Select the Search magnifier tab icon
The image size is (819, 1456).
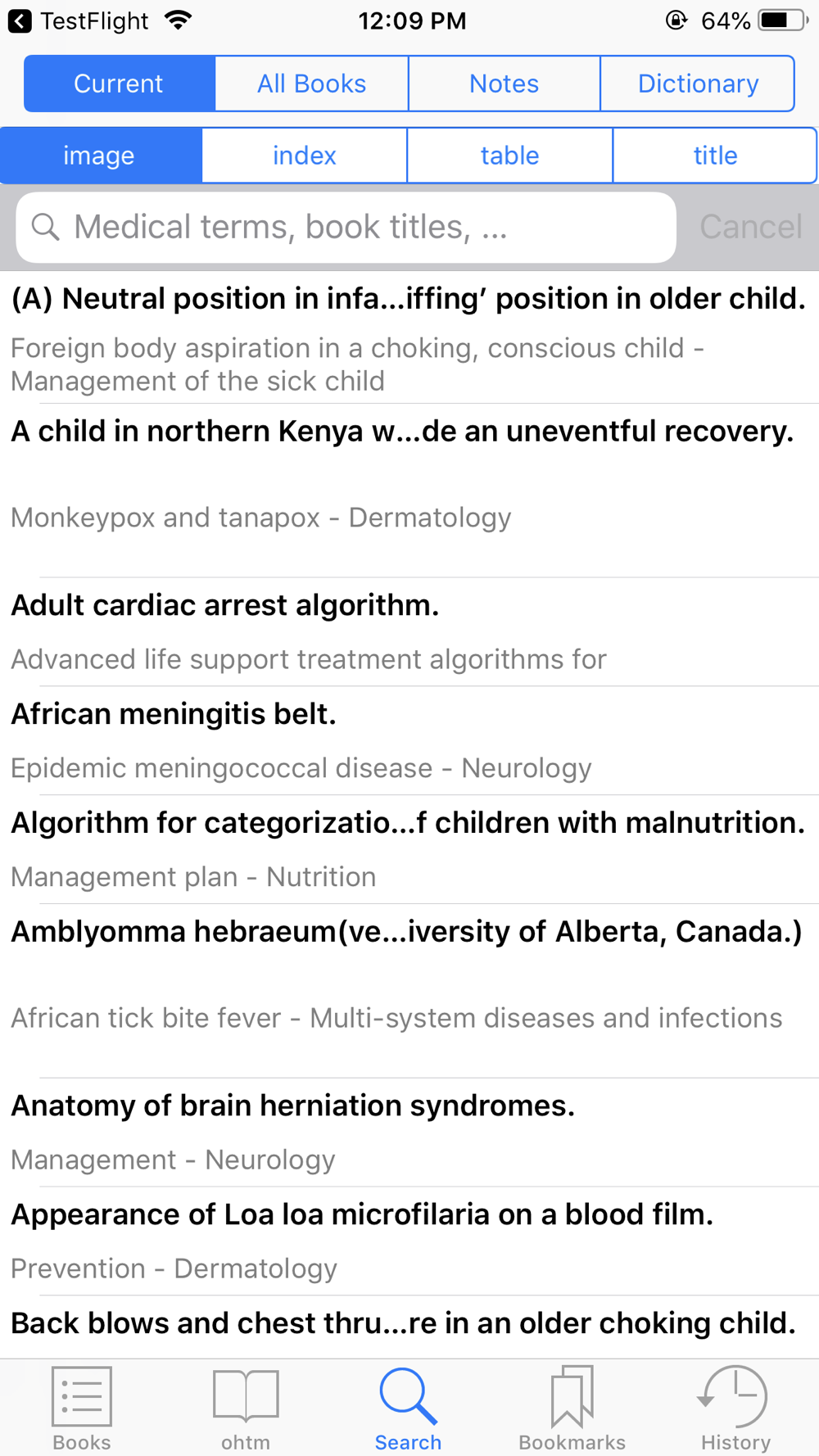408,1396
